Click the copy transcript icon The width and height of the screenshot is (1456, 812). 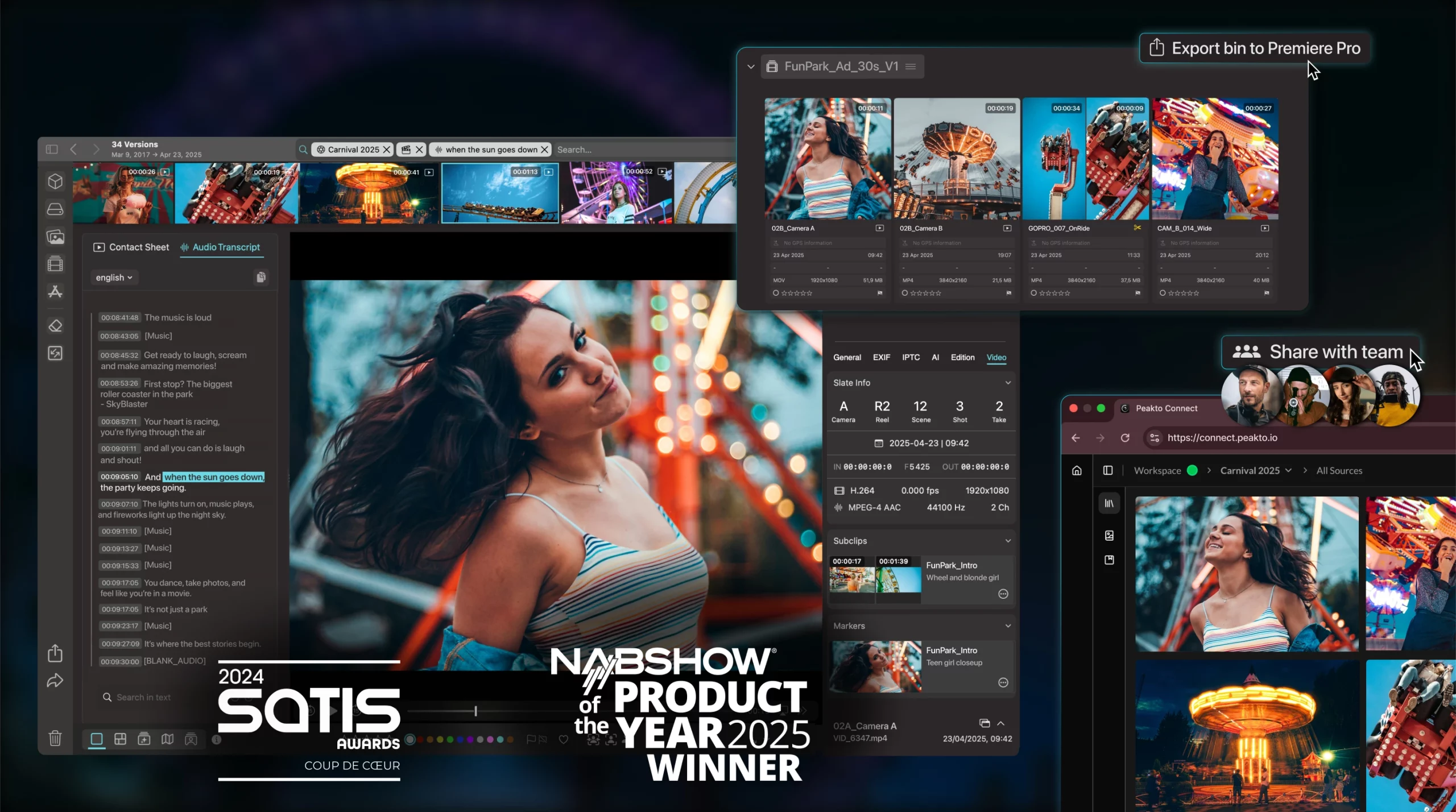coord(261,277)
